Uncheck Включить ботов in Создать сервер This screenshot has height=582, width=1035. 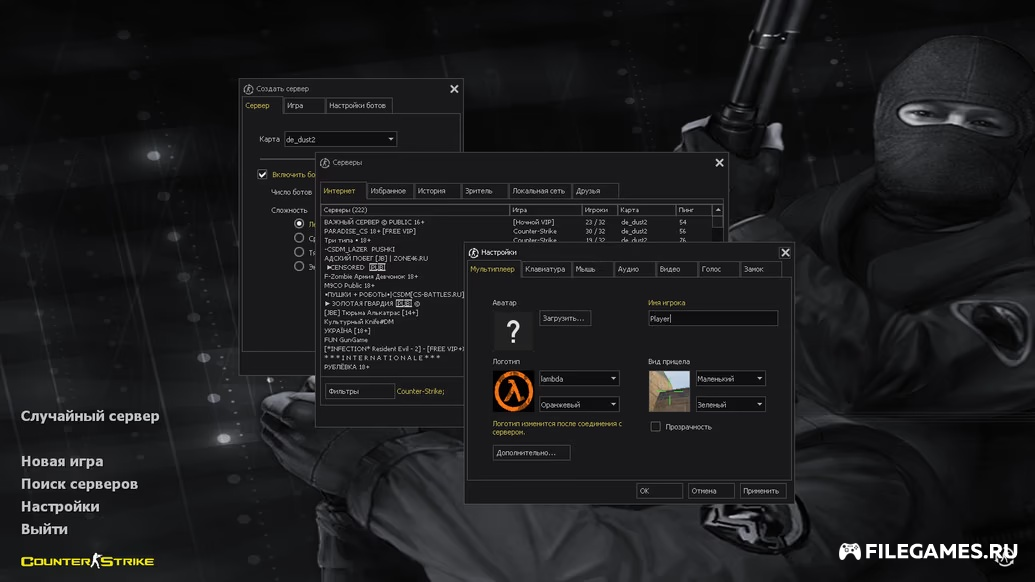tap(262, 174)
